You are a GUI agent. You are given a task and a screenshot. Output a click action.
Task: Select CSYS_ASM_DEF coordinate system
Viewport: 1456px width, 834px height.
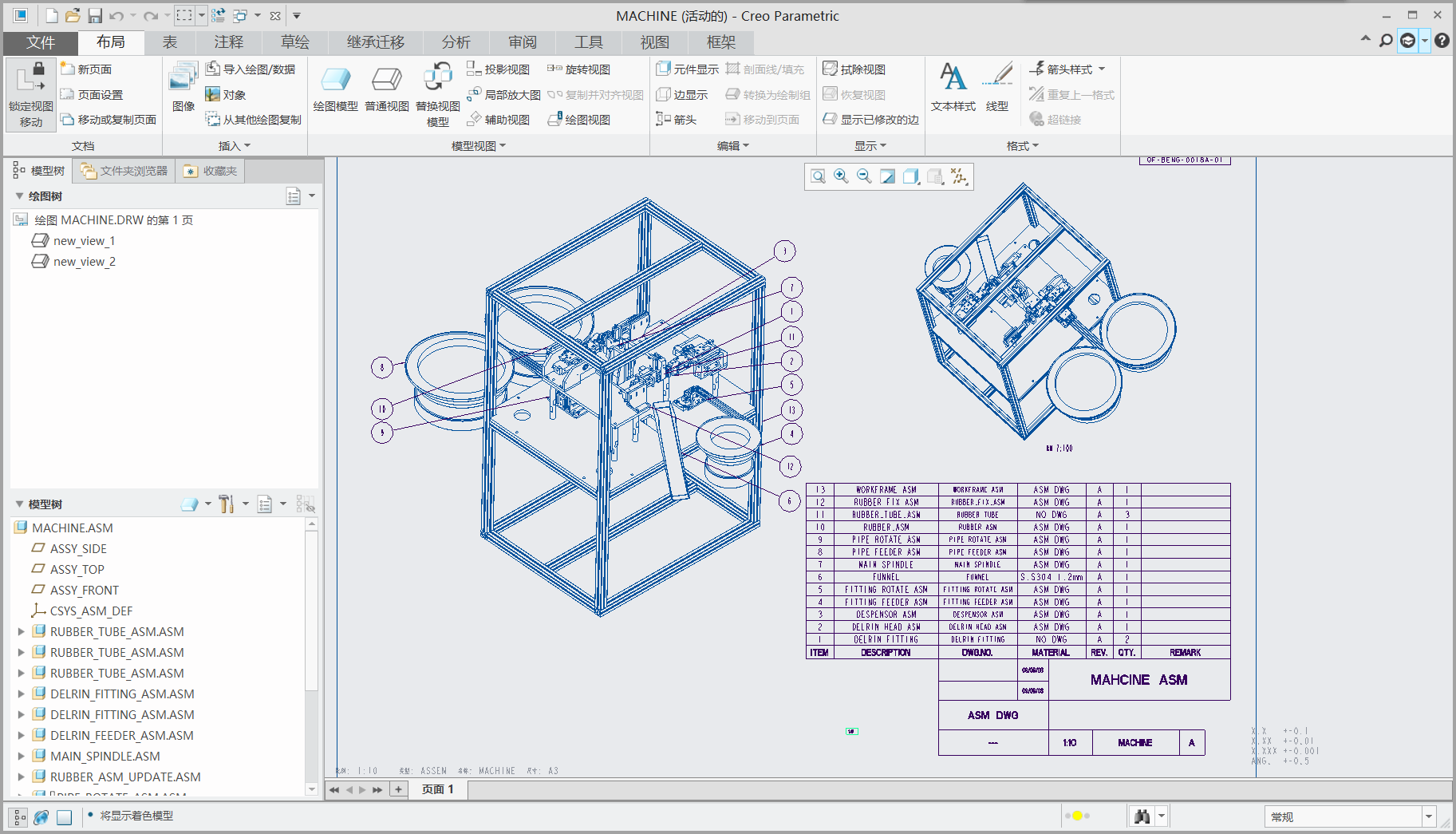click(81, 611)
